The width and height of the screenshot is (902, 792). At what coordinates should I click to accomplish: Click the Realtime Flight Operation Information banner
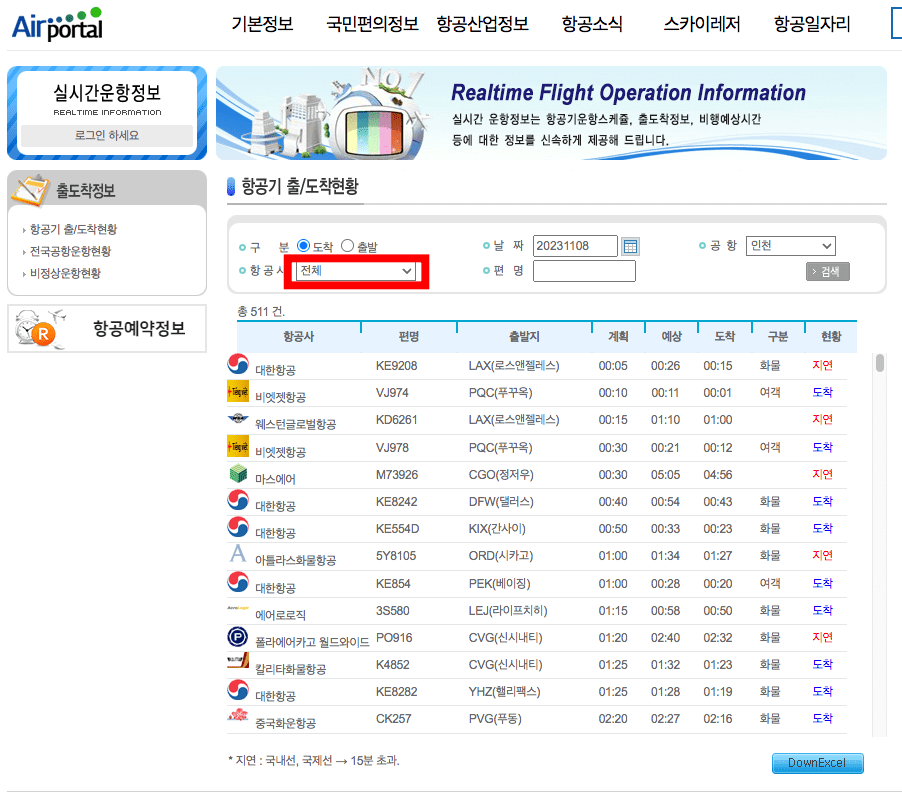[x=551, y=113]
